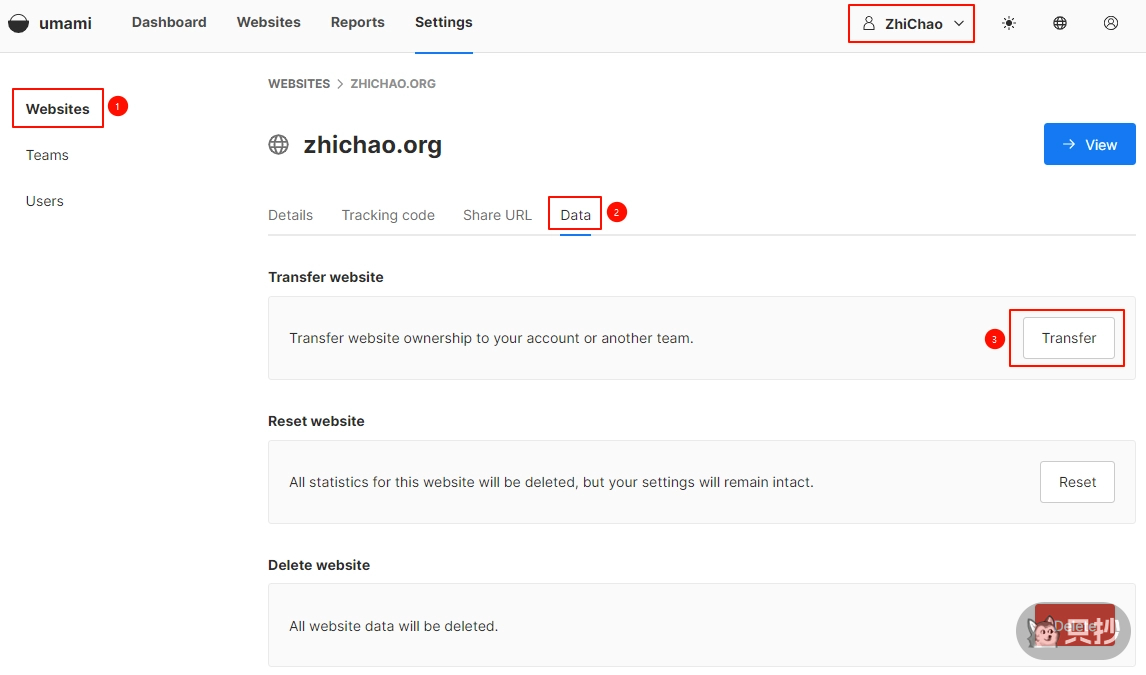Open the user profile icon

[1111, 23]
